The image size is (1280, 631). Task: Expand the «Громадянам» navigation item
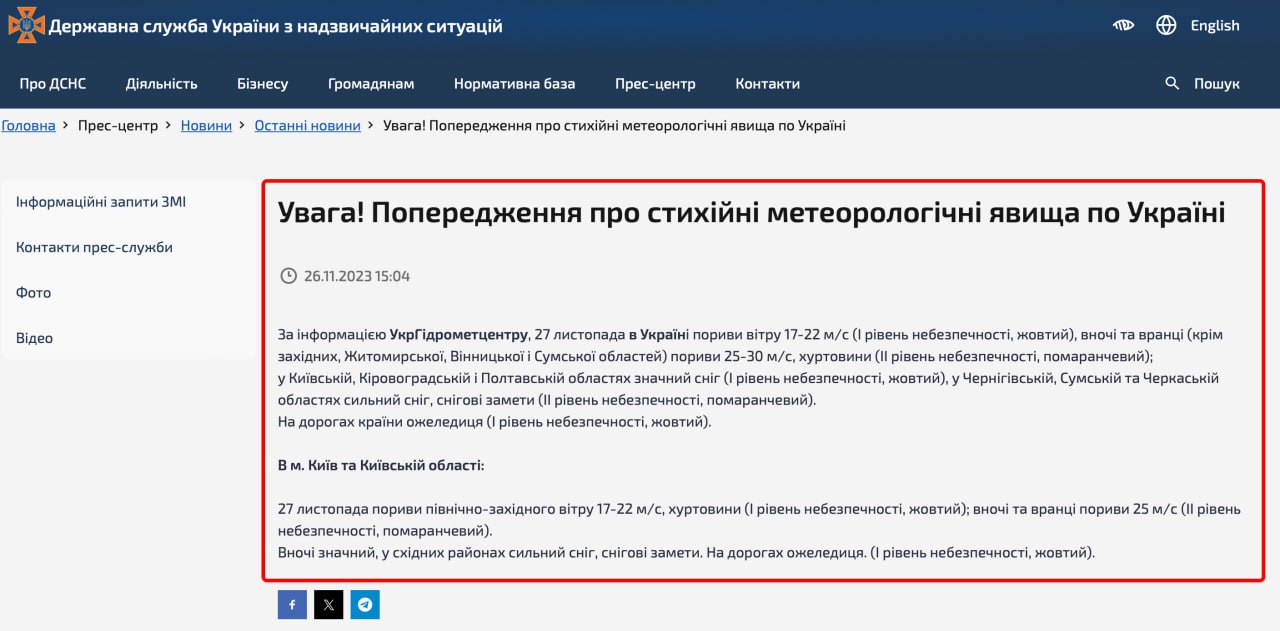(x=371, y=84)
